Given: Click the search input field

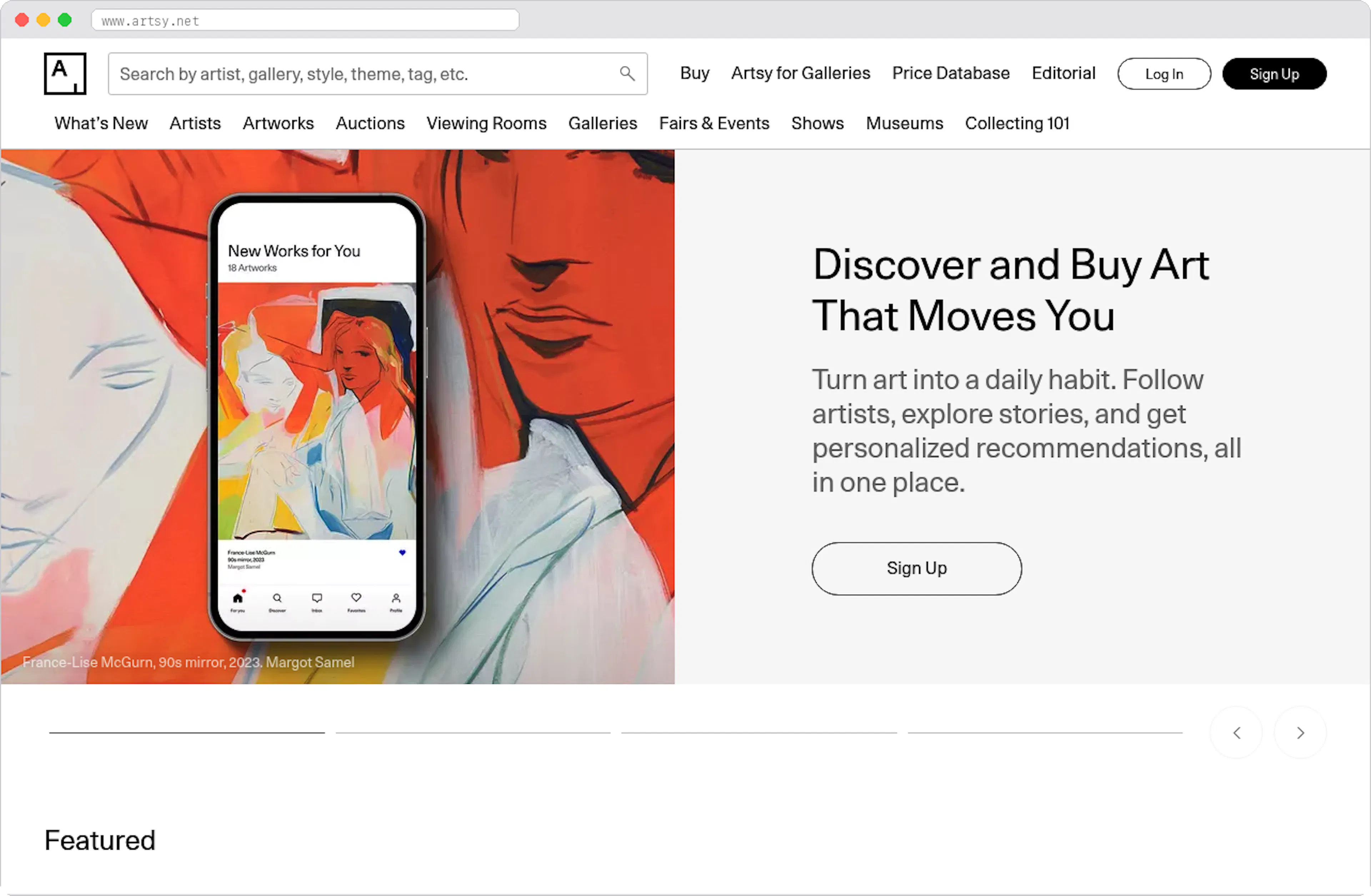Looking at the screenshot, I should coord(346,74).
